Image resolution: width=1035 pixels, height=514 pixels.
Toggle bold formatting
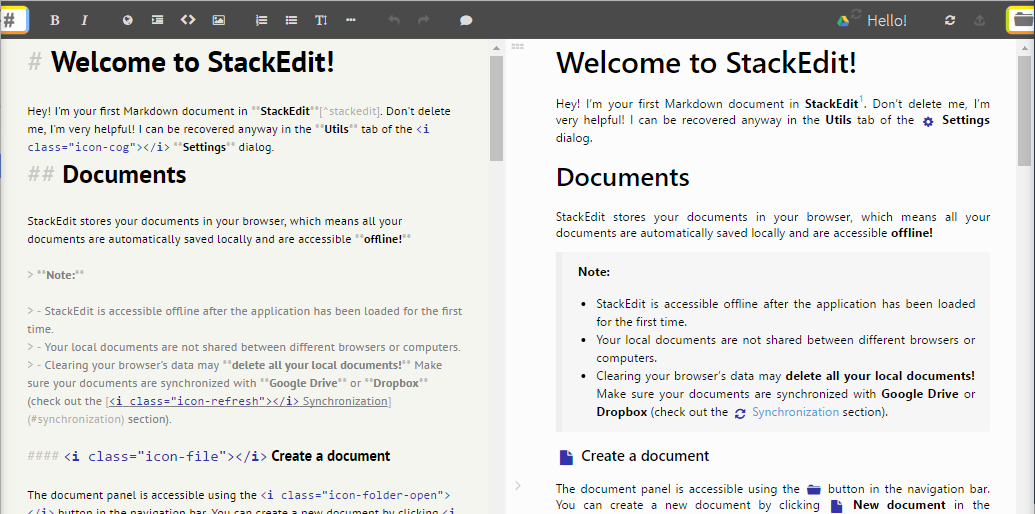coord(55,20)
